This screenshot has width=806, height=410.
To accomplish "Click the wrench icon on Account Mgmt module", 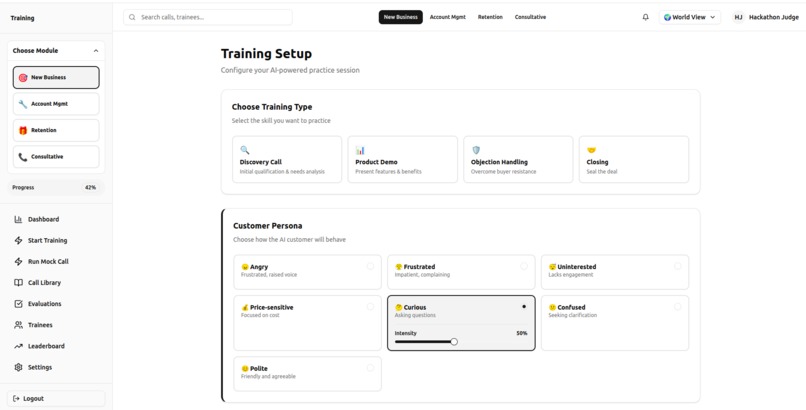I will [23, 104].
